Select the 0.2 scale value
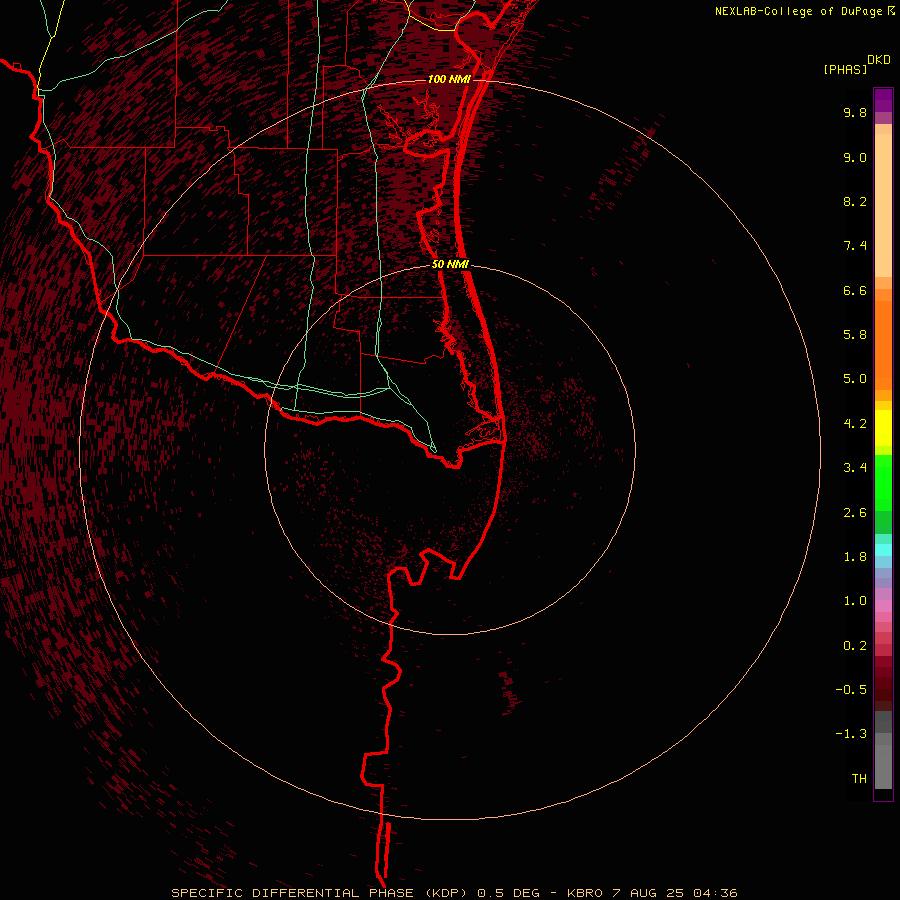The height and width of the screenshot is (900, 900). point(855,645)
